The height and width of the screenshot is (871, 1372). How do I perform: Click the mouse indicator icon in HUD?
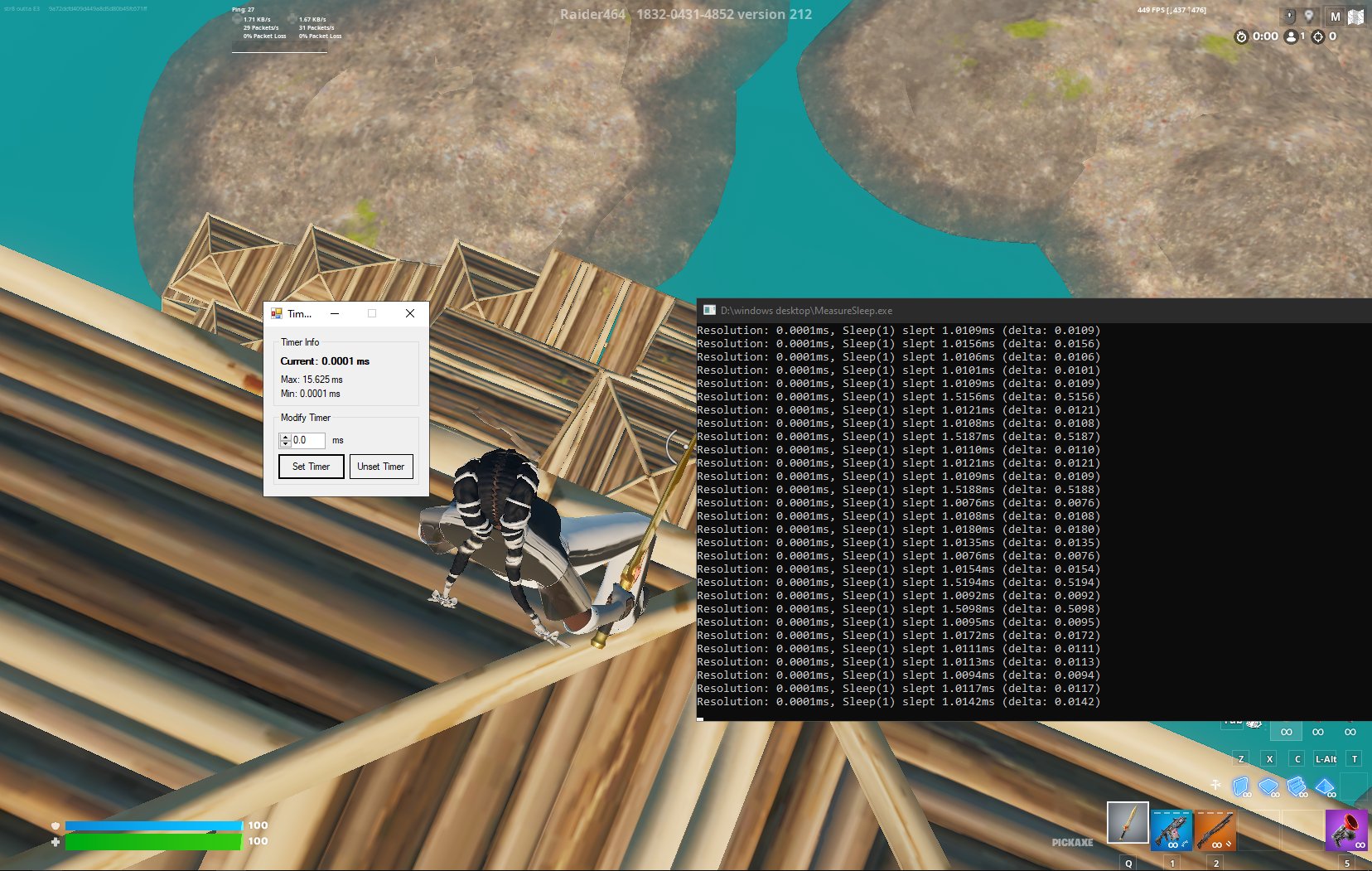coord(1289,16)
